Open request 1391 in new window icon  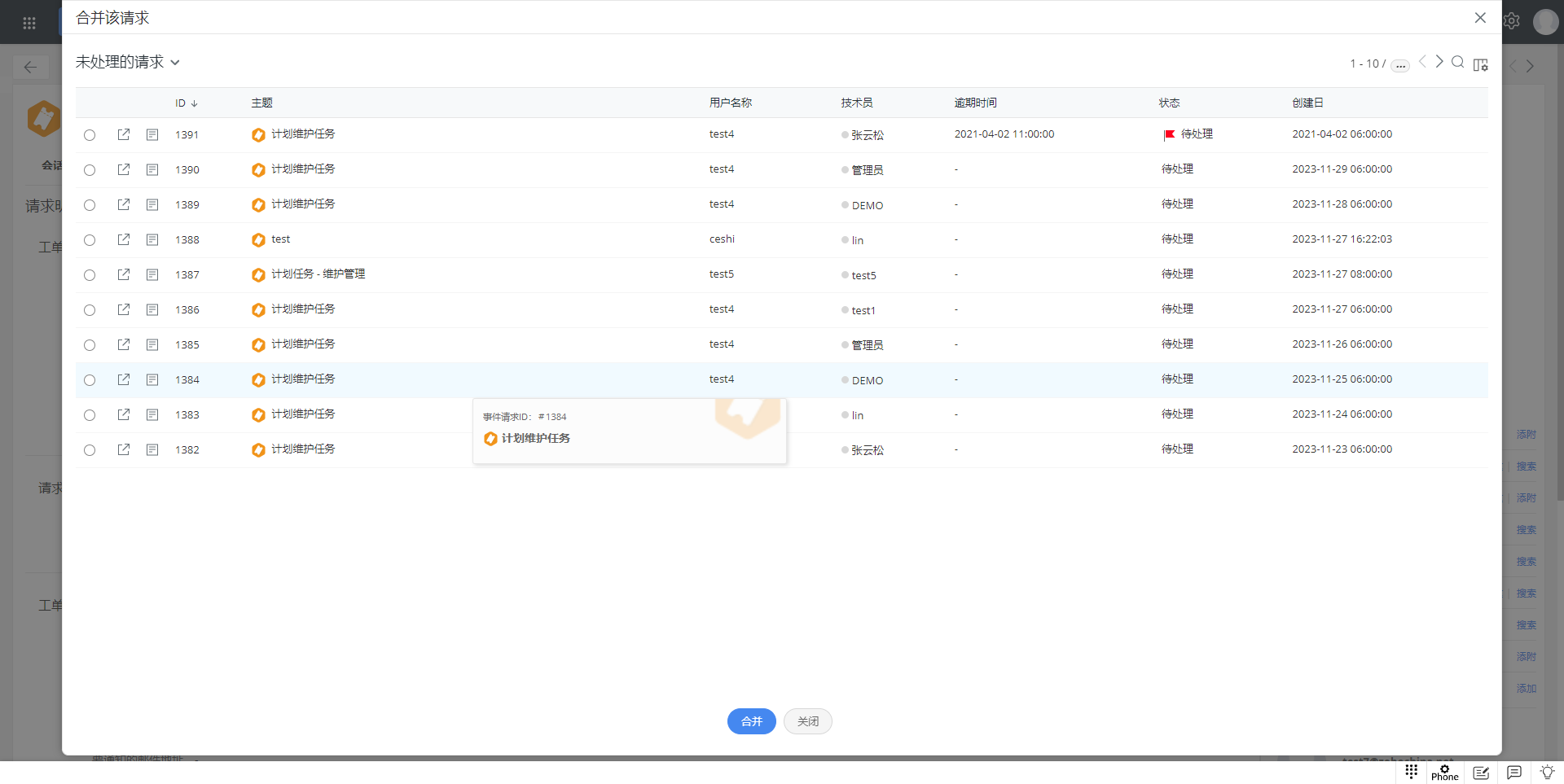coord(124,134)
